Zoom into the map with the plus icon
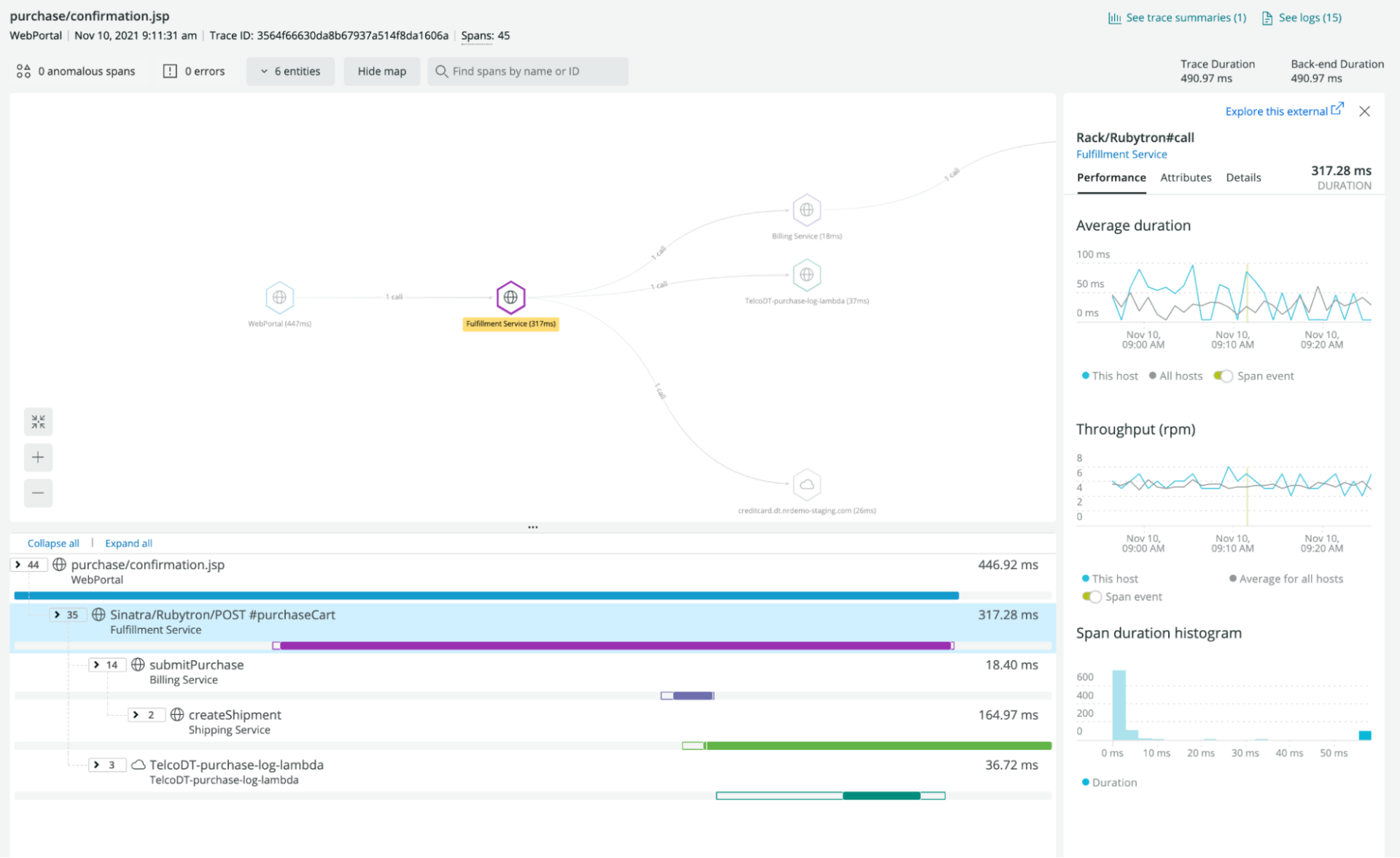 [x=38, y=457]
